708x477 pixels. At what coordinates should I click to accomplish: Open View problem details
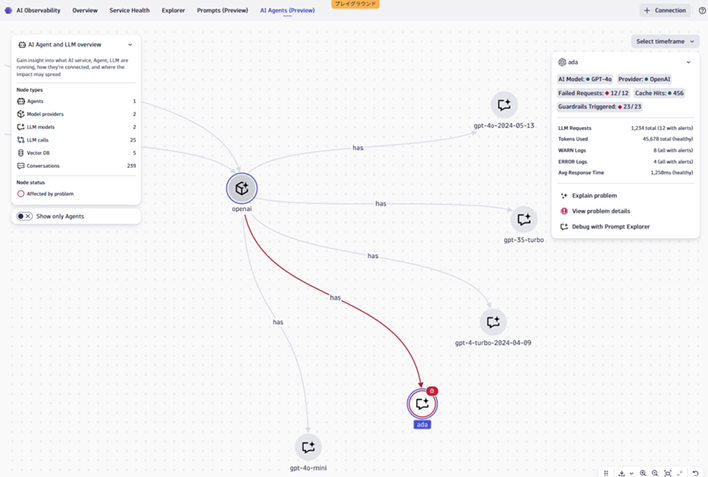point(600,211)
